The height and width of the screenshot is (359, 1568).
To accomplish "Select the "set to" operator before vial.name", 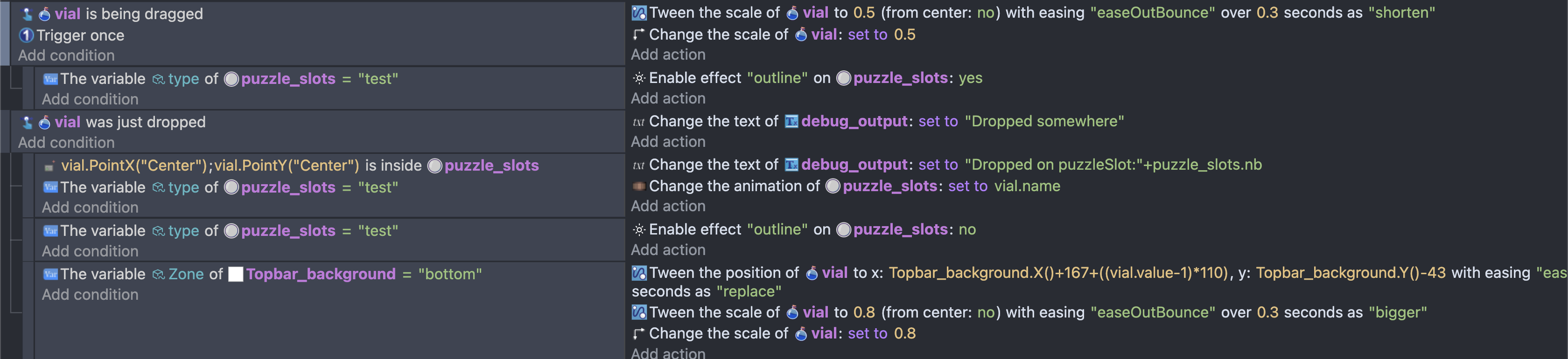I will pyautogui.click(x=967, y=186).
